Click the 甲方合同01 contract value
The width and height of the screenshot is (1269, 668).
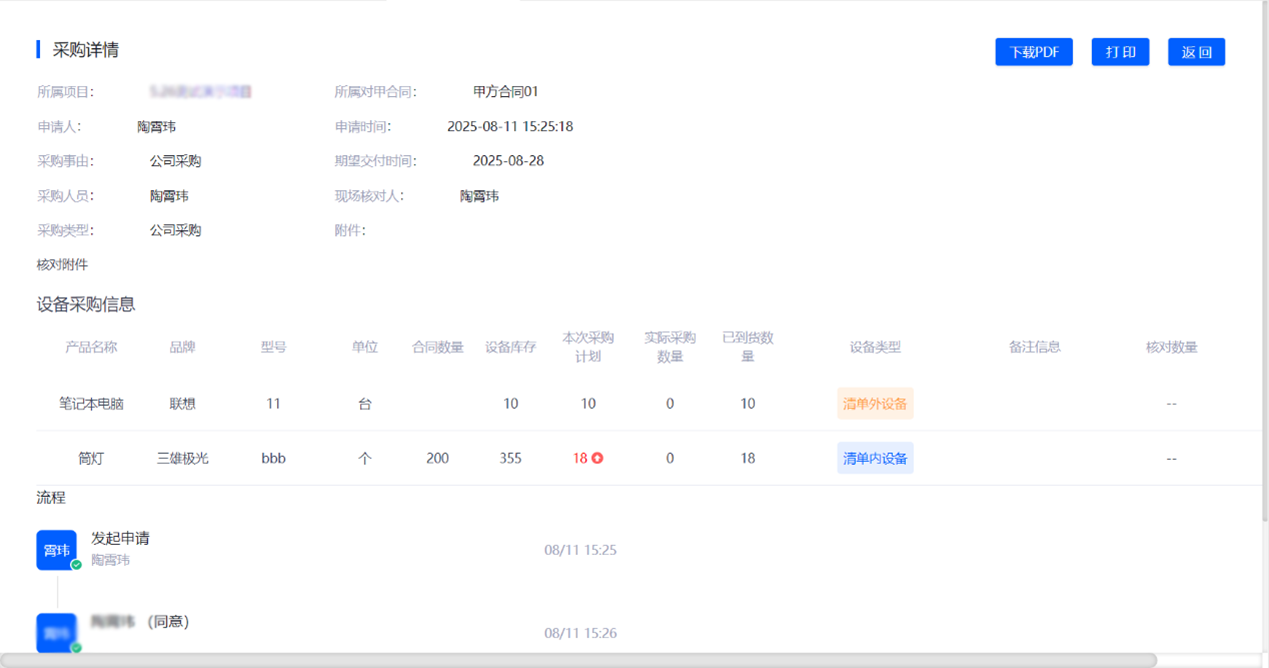(506, 92)
